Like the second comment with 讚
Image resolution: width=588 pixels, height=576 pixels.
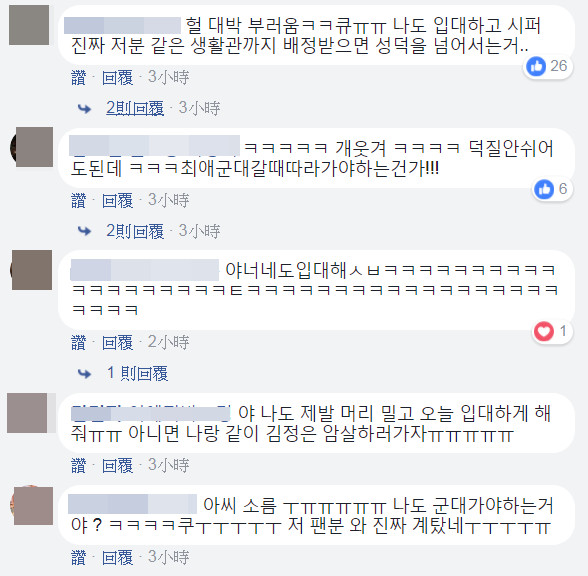tap(78, 200)
